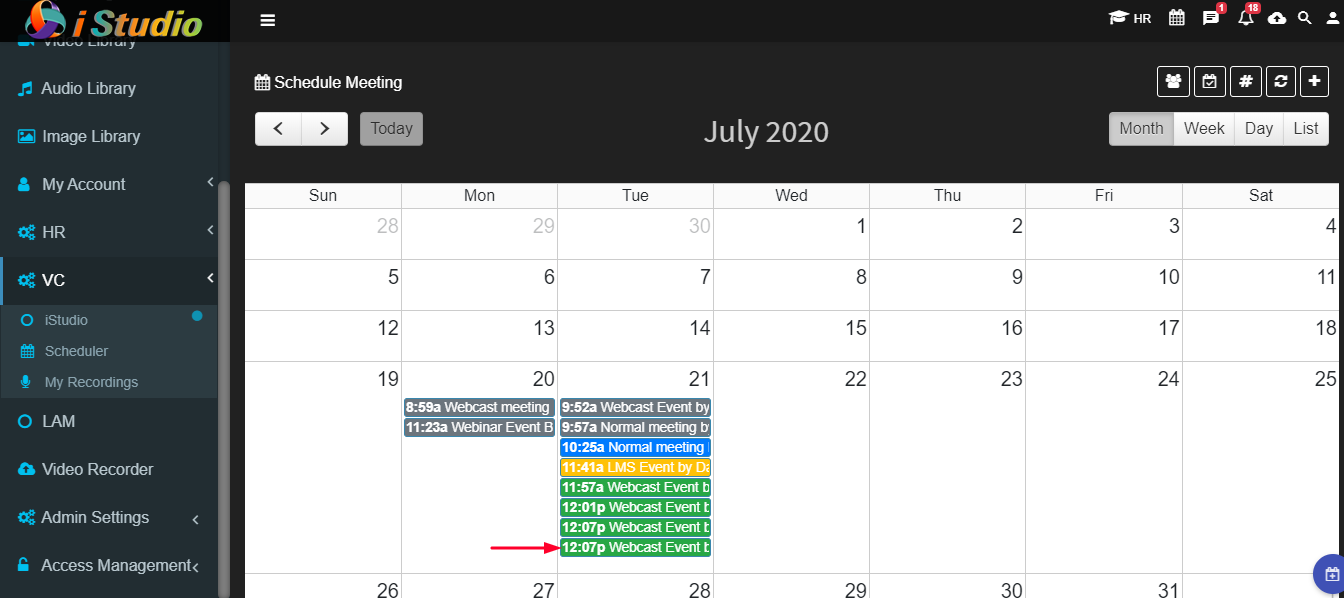Open the hamburger menu icon

tap(267, 20)
